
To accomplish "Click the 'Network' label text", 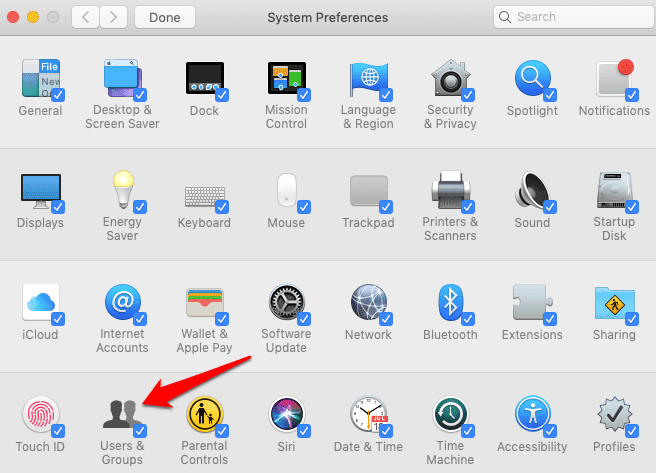I will point(368,335).
